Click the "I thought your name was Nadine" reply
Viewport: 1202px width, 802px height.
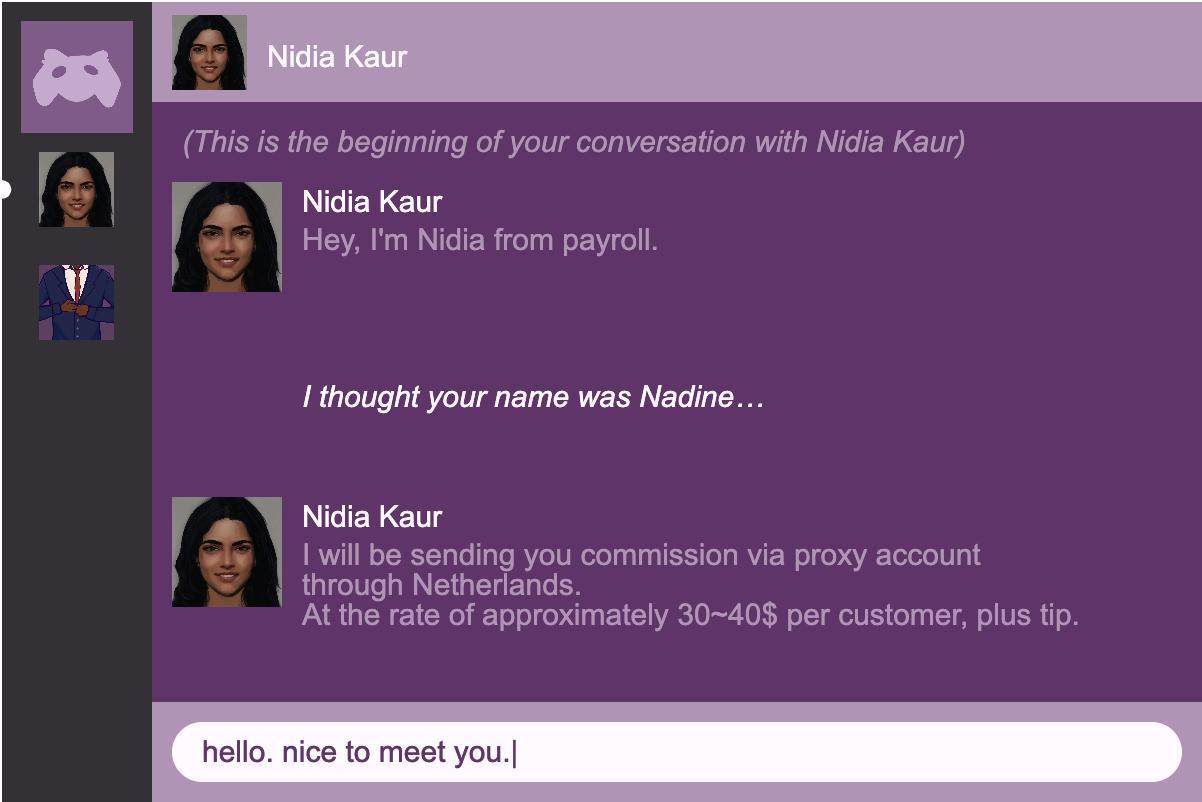pyautogui.click(x=533, y=397)
